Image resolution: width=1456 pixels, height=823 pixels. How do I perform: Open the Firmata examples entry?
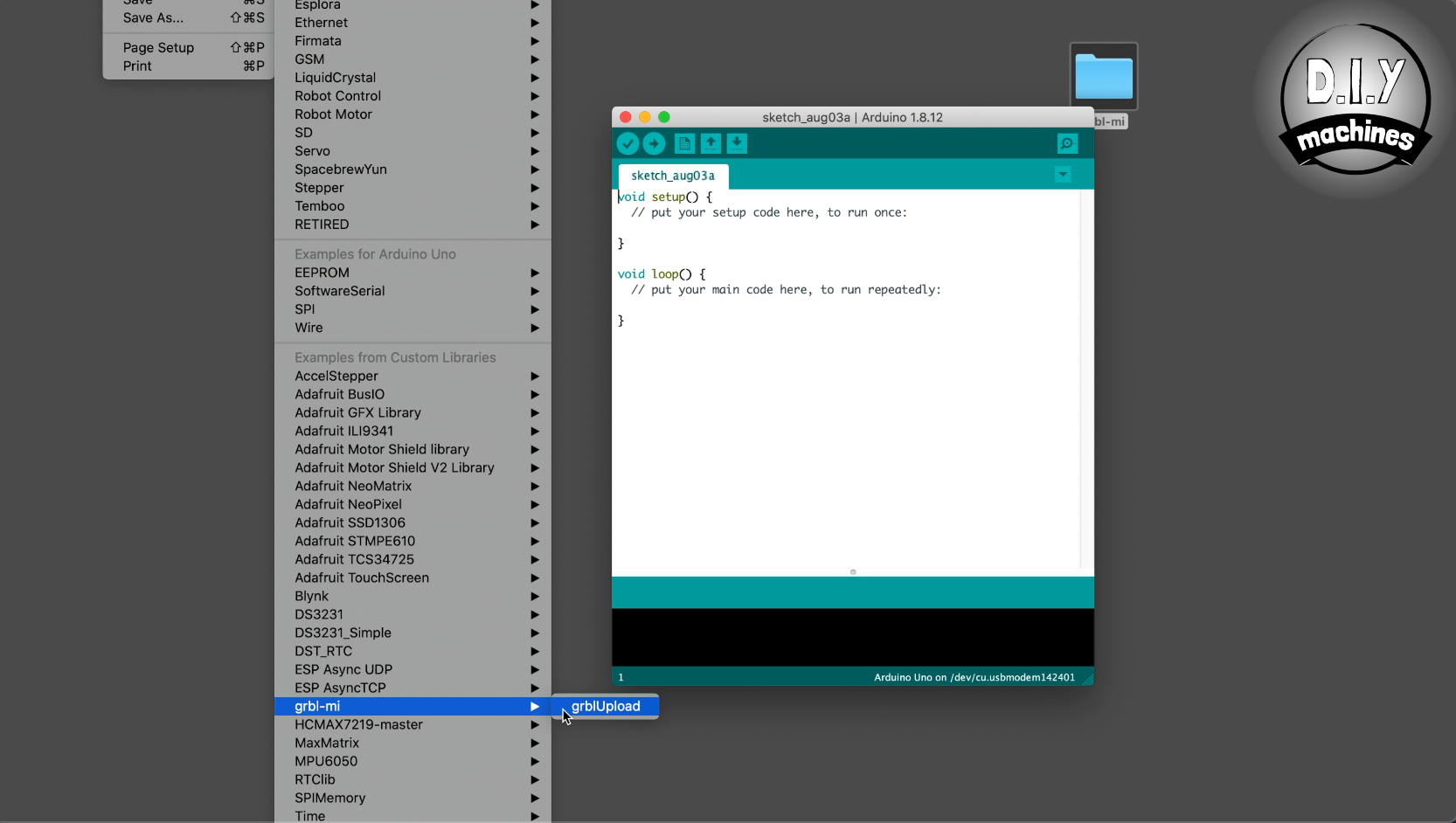pos(413,41)
